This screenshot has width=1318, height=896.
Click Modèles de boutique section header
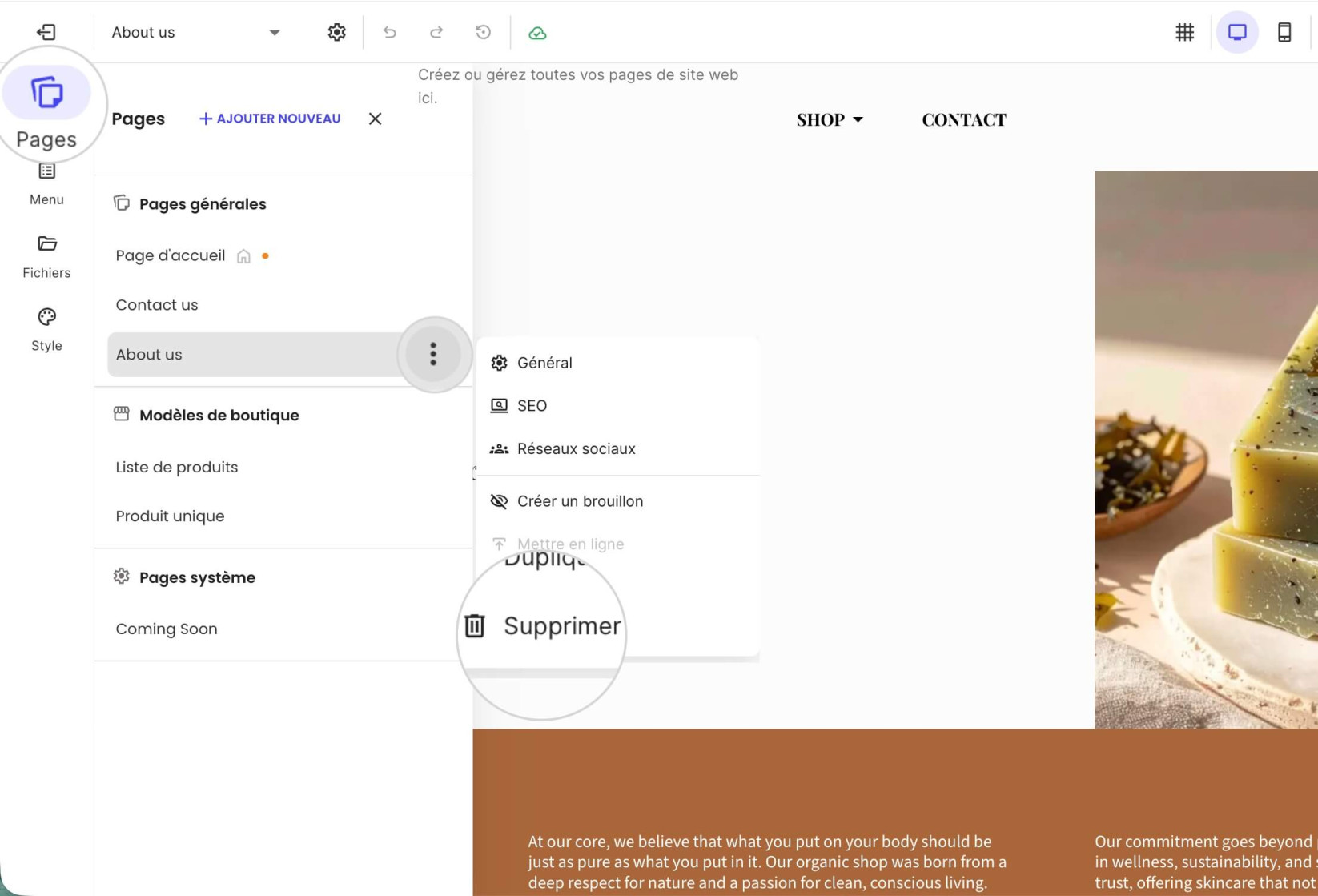219,415
